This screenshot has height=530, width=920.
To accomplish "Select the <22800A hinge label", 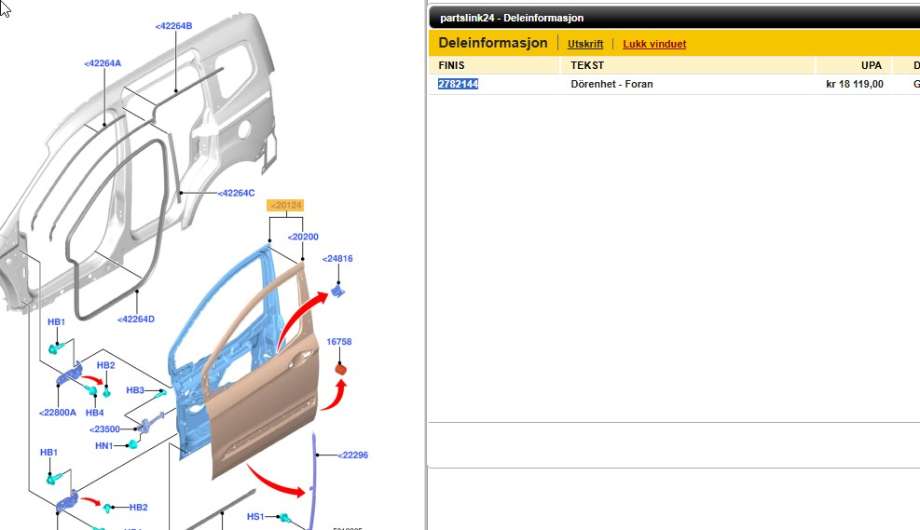I will click(x=58, y=413).
